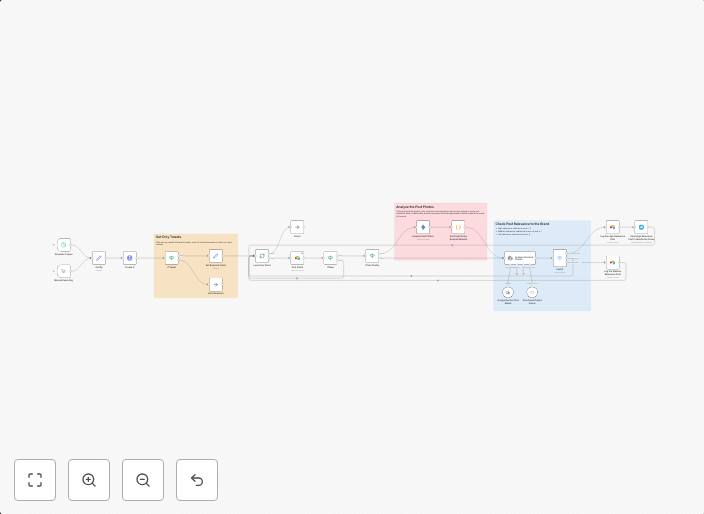Viewport: 704px width, 514px height.
Task: Select the Structured Output Parser node
Action: tap(532, 291)
